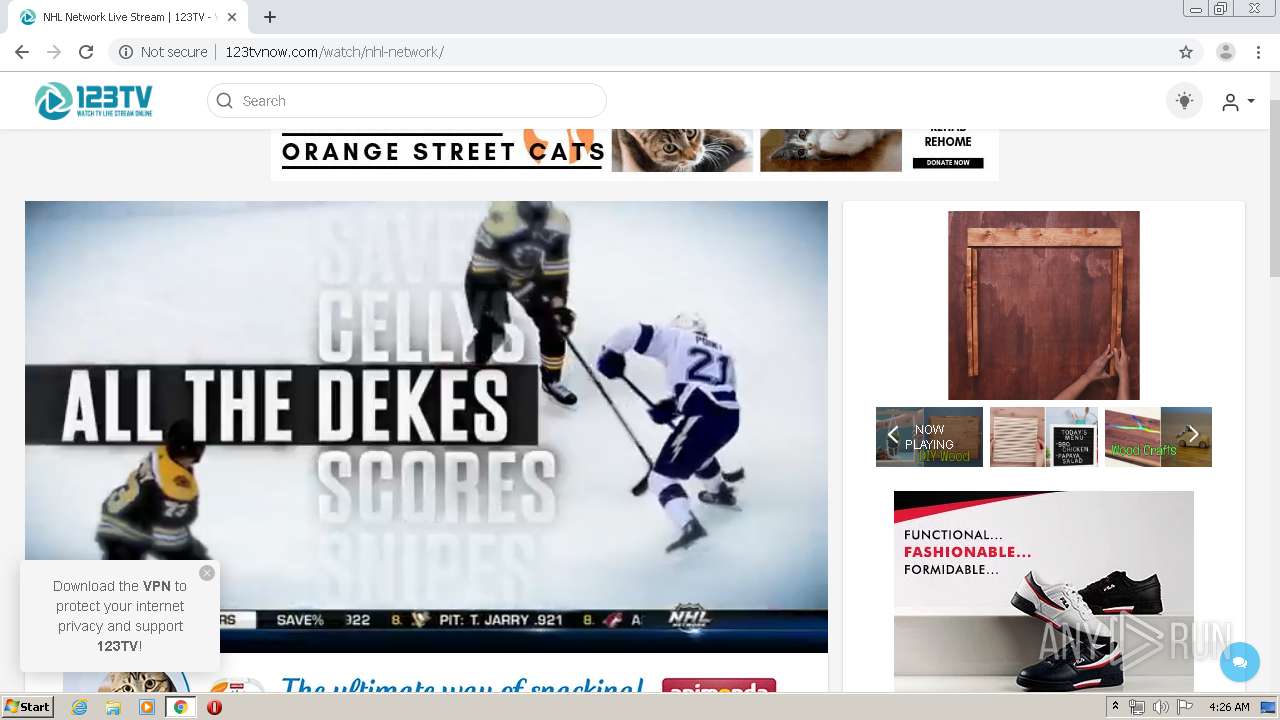Open a new browser tab
Image resolution: width=1280 pixels, height=720 pixels.
(270, 17)
